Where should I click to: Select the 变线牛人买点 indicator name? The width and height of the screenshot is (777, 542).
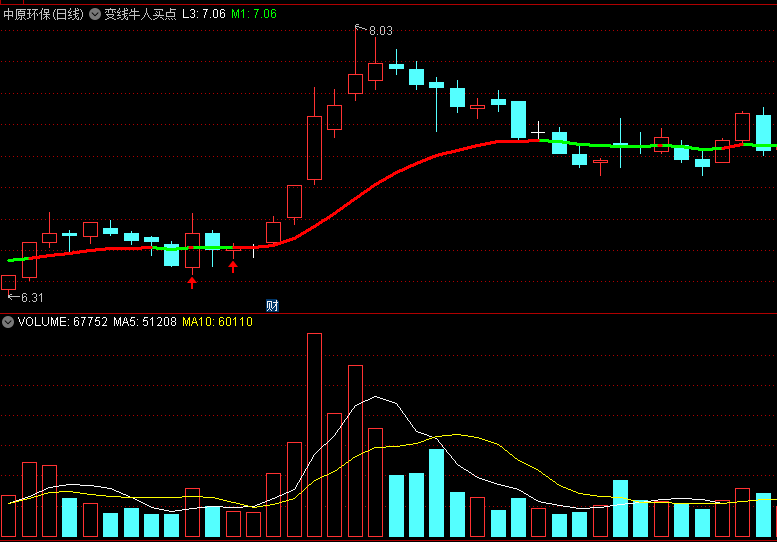click(x=140, y=14)
